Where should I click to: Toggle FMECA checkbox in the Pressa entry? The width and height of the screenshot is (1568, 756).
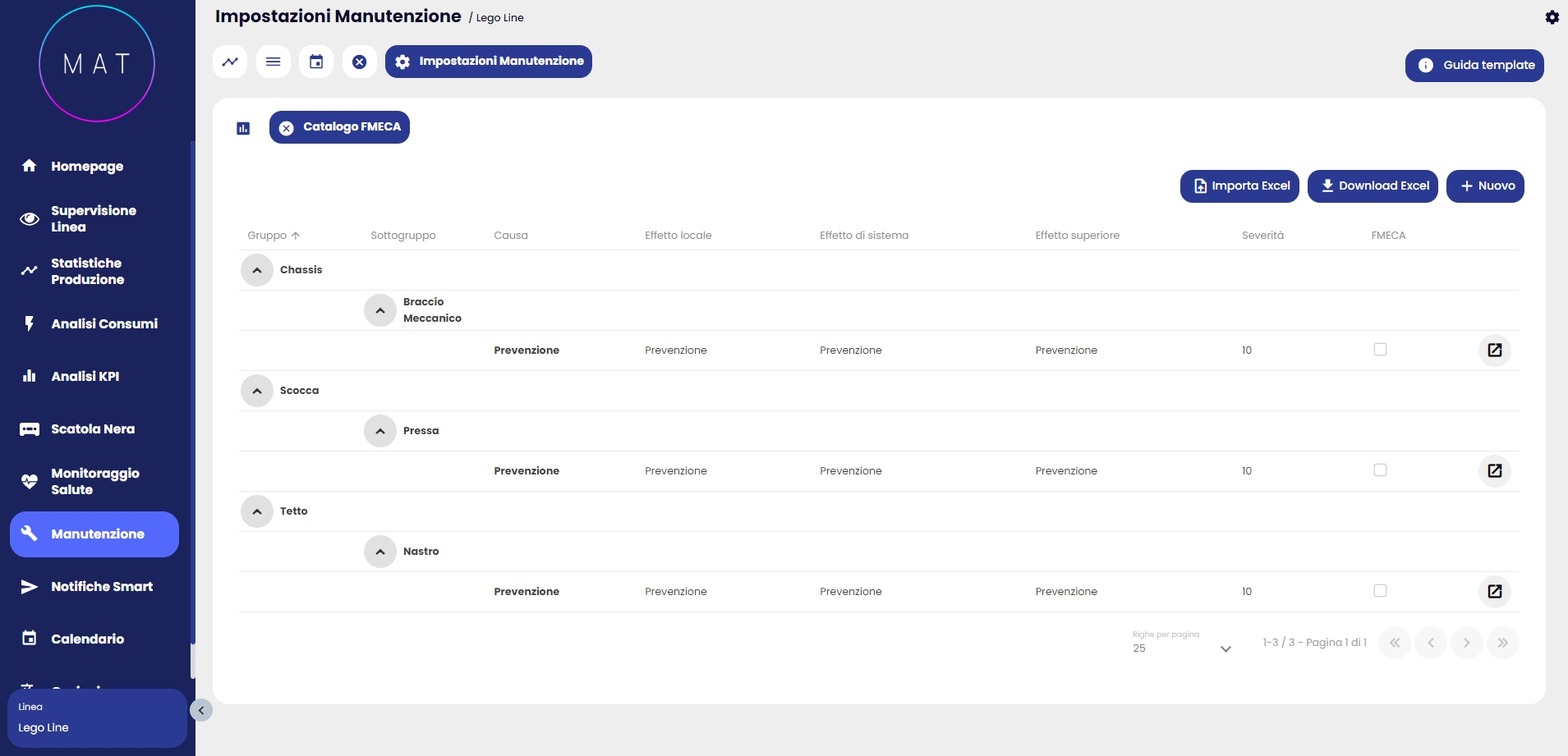tap(1380, 470)
